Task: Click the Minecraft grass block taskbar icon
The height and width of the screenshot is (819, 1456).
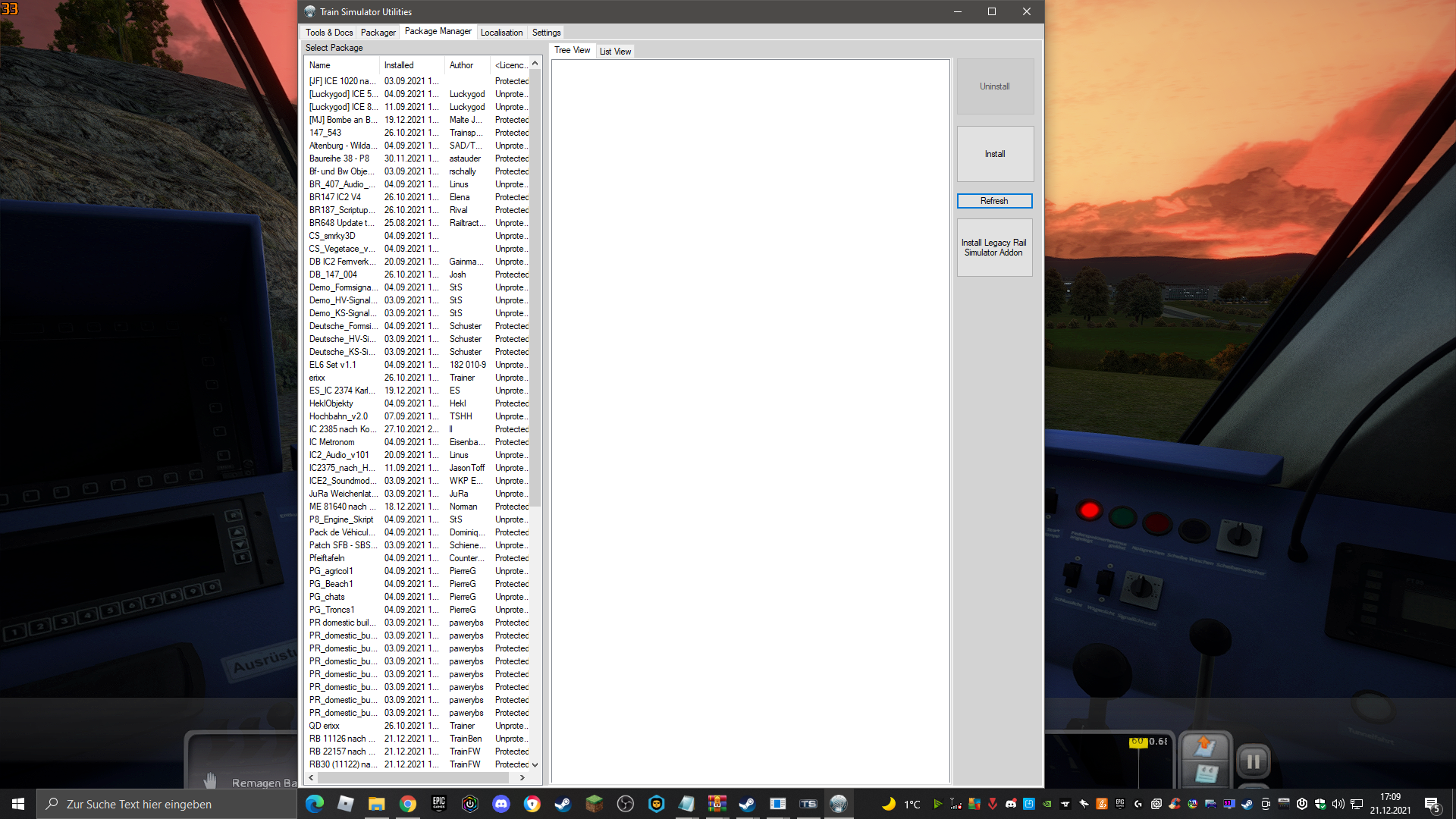Action: (x=594, y=804)
